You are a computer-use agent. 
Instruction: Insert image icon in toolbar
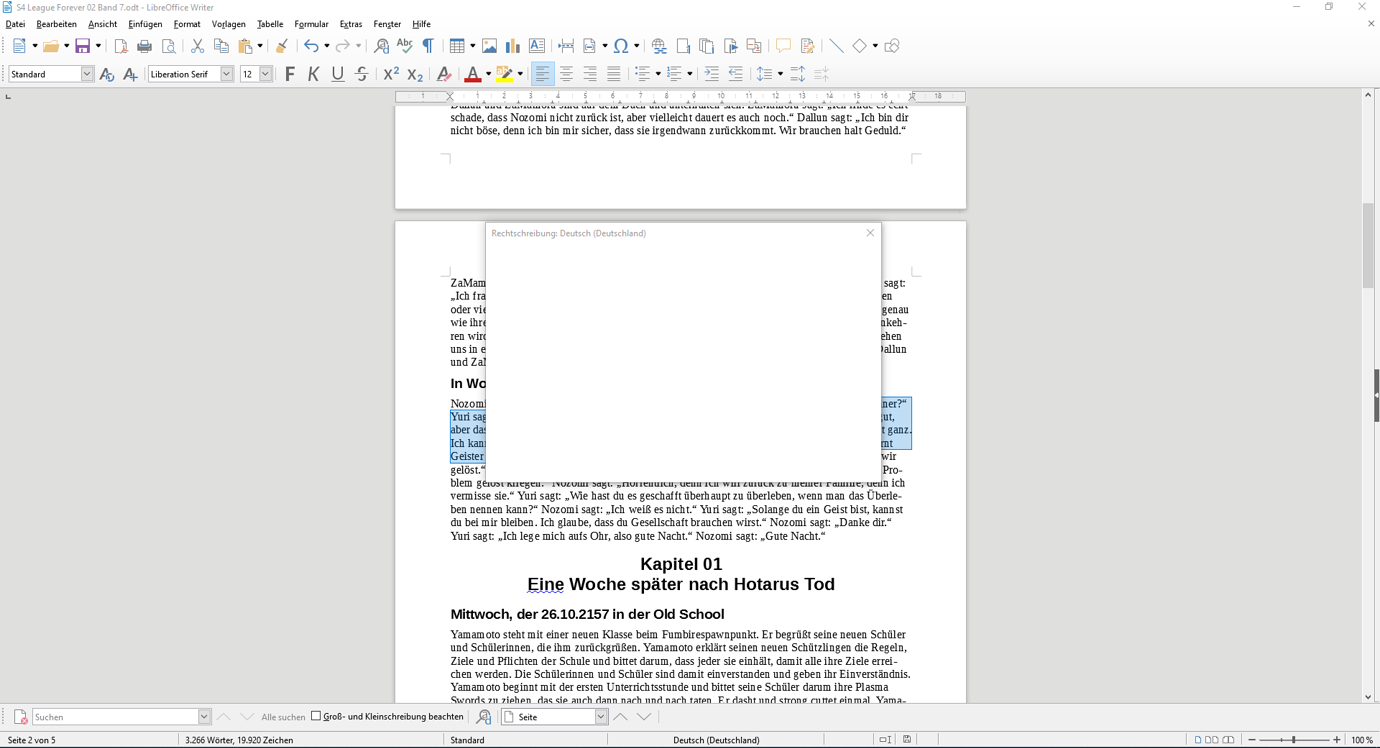pos(489,46)
